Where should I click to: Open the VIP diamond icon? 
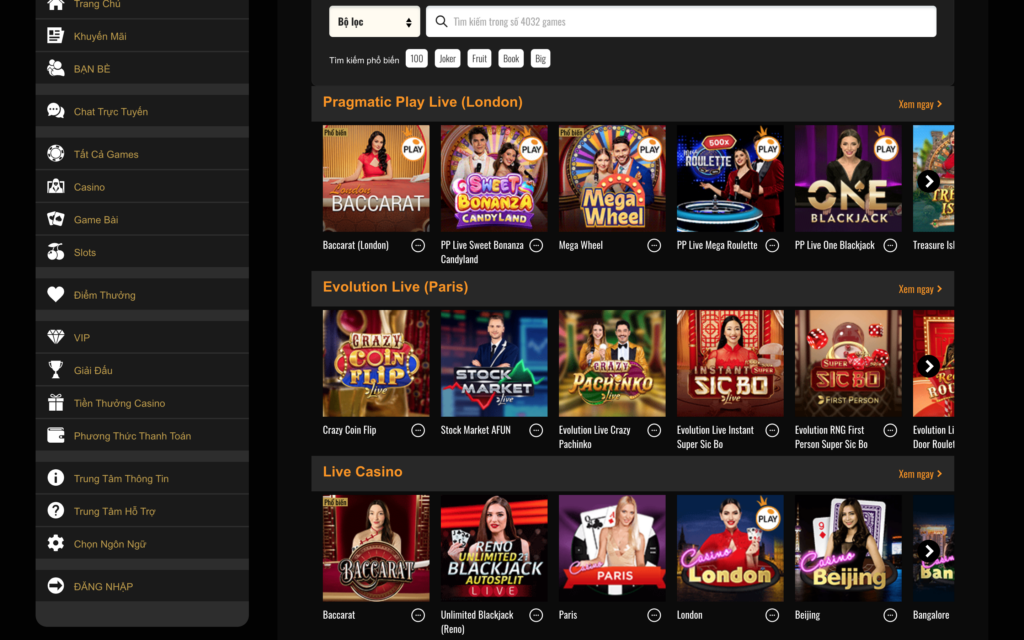(x=56, y=337)
